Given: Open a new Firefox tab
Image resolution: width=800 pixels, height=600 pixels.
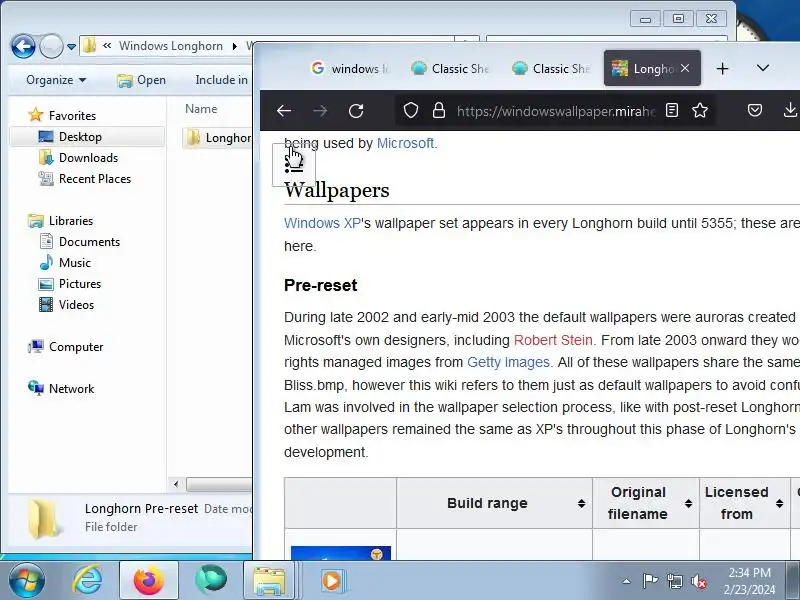Looking at the screenshot, I should 722,68.
